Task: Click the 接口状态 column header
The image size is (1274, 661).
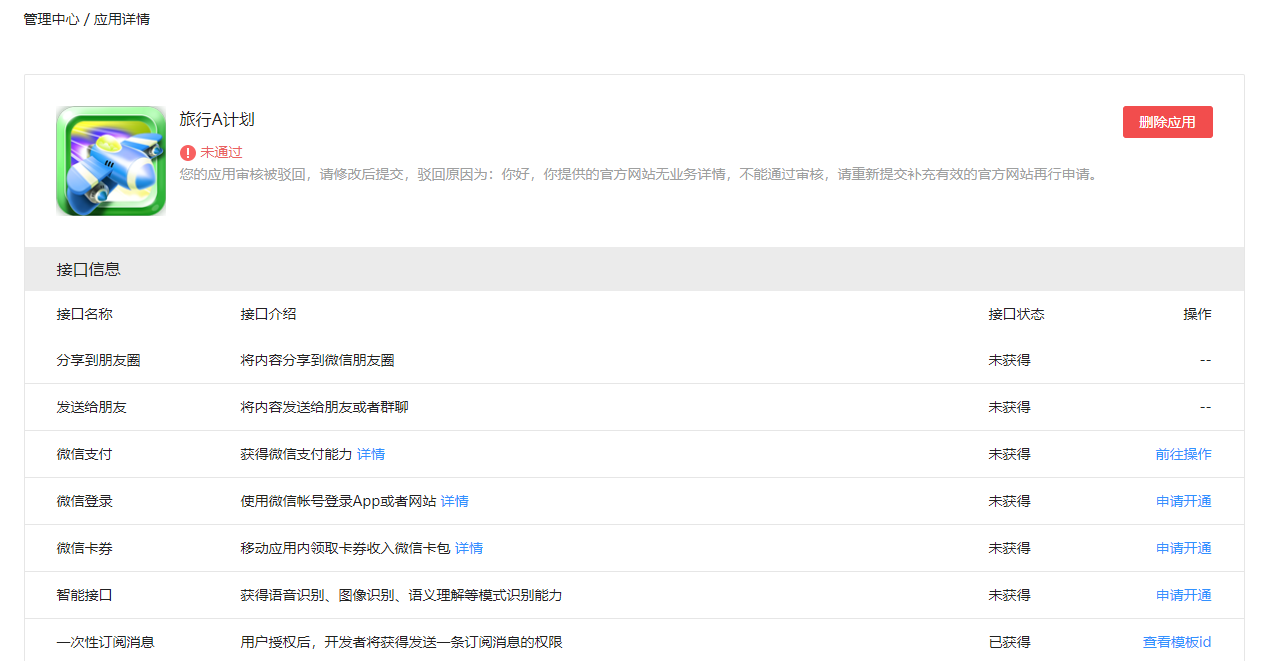Action: click(1016, 314)
